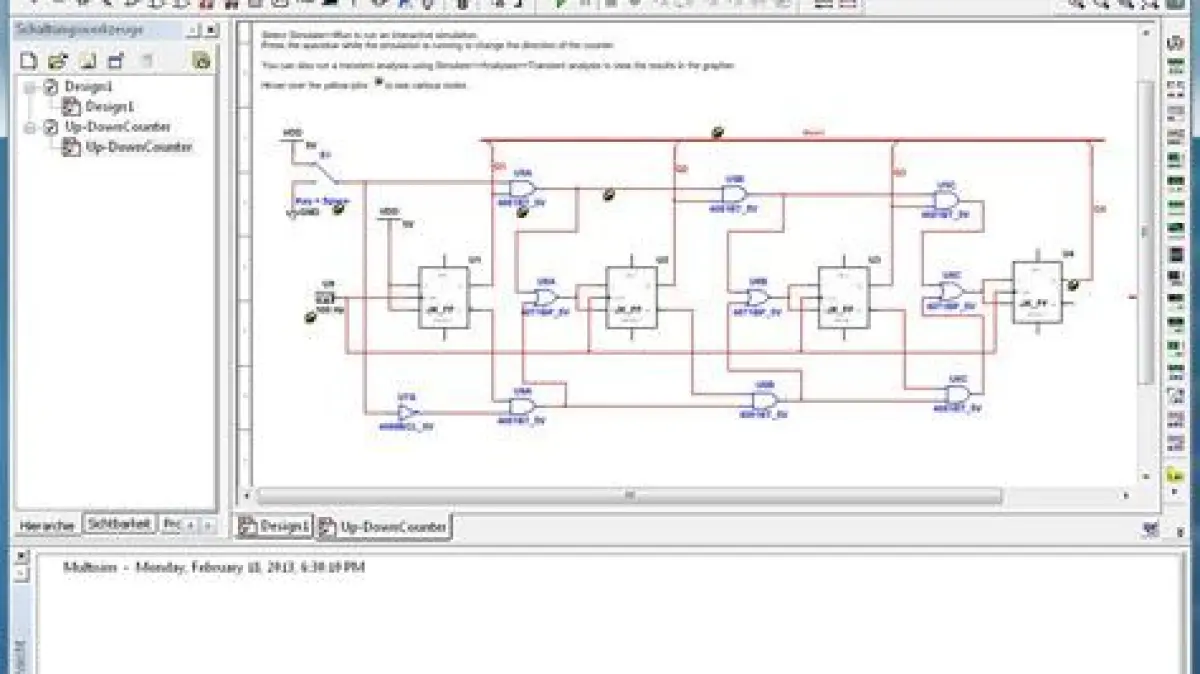Screen dimensions: 1200x674
Task: Collapse the Up-DownCounter tree node
Action: [31, 127]
